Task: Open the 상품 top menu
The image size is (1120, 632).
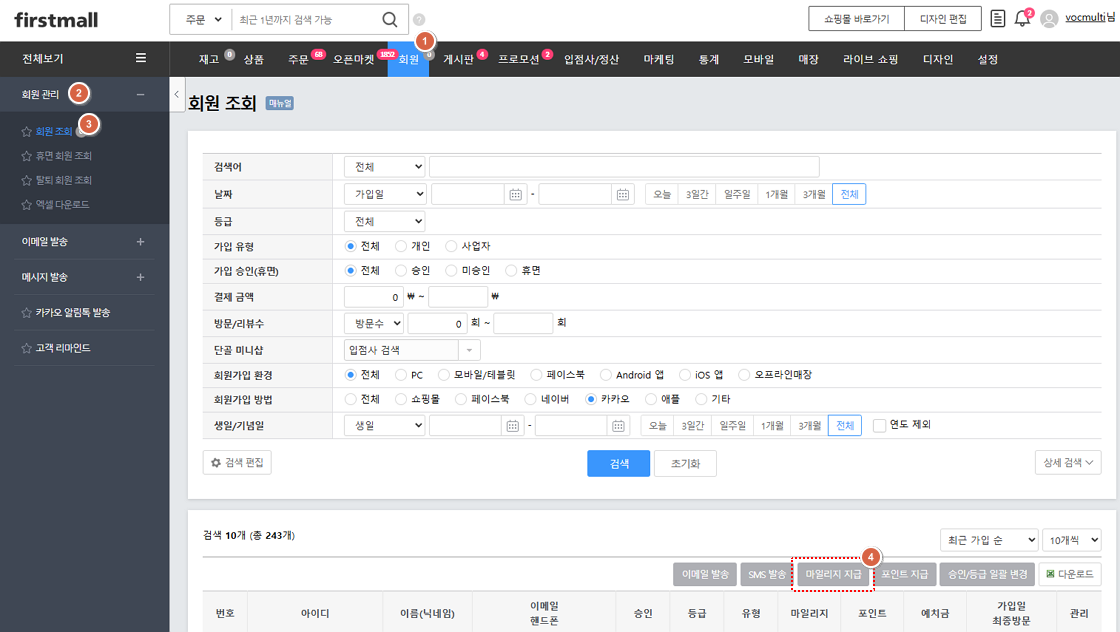Action: (x=254, y=59)
